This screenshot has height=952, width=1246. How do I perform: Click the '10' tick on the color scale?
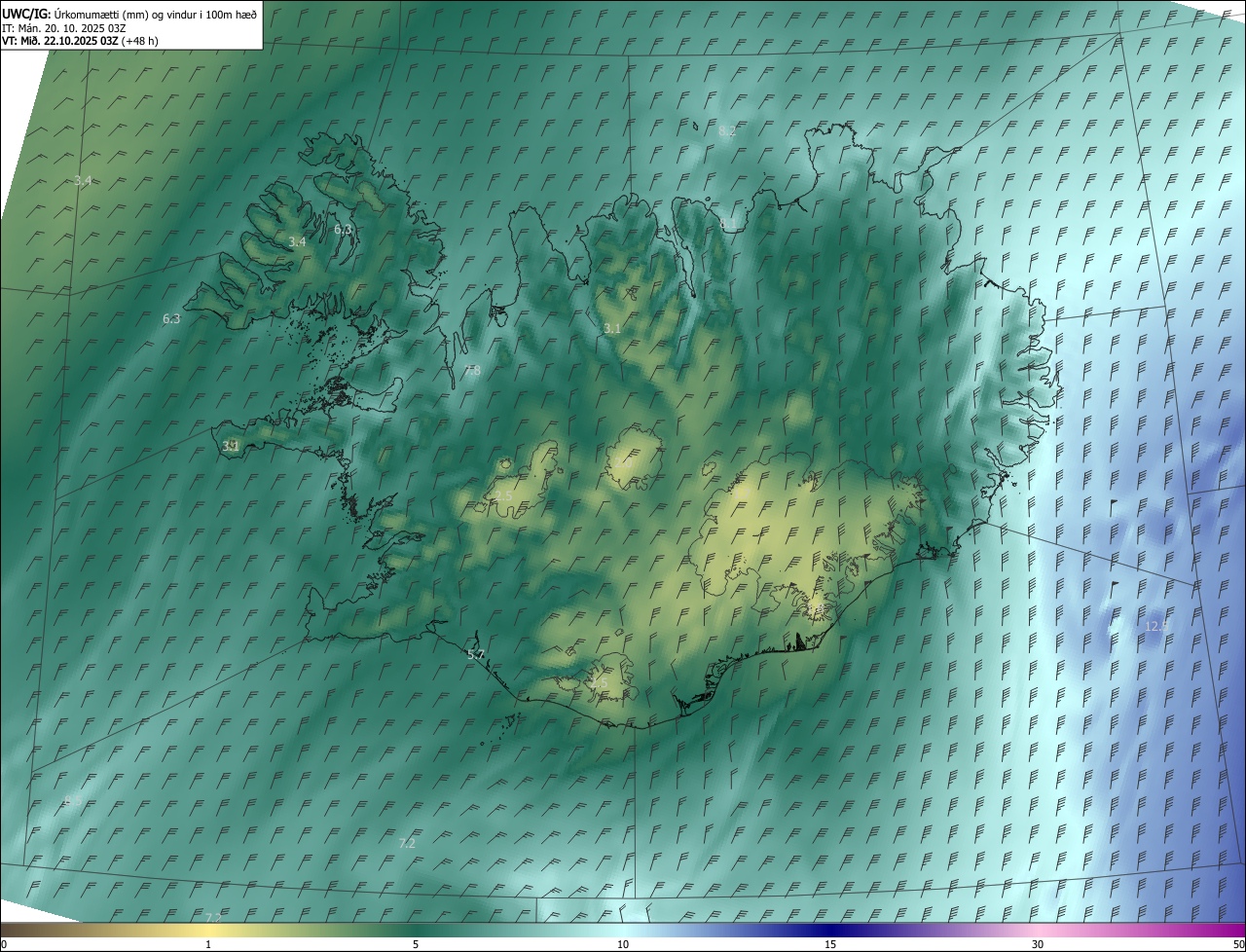click(623, 944)
